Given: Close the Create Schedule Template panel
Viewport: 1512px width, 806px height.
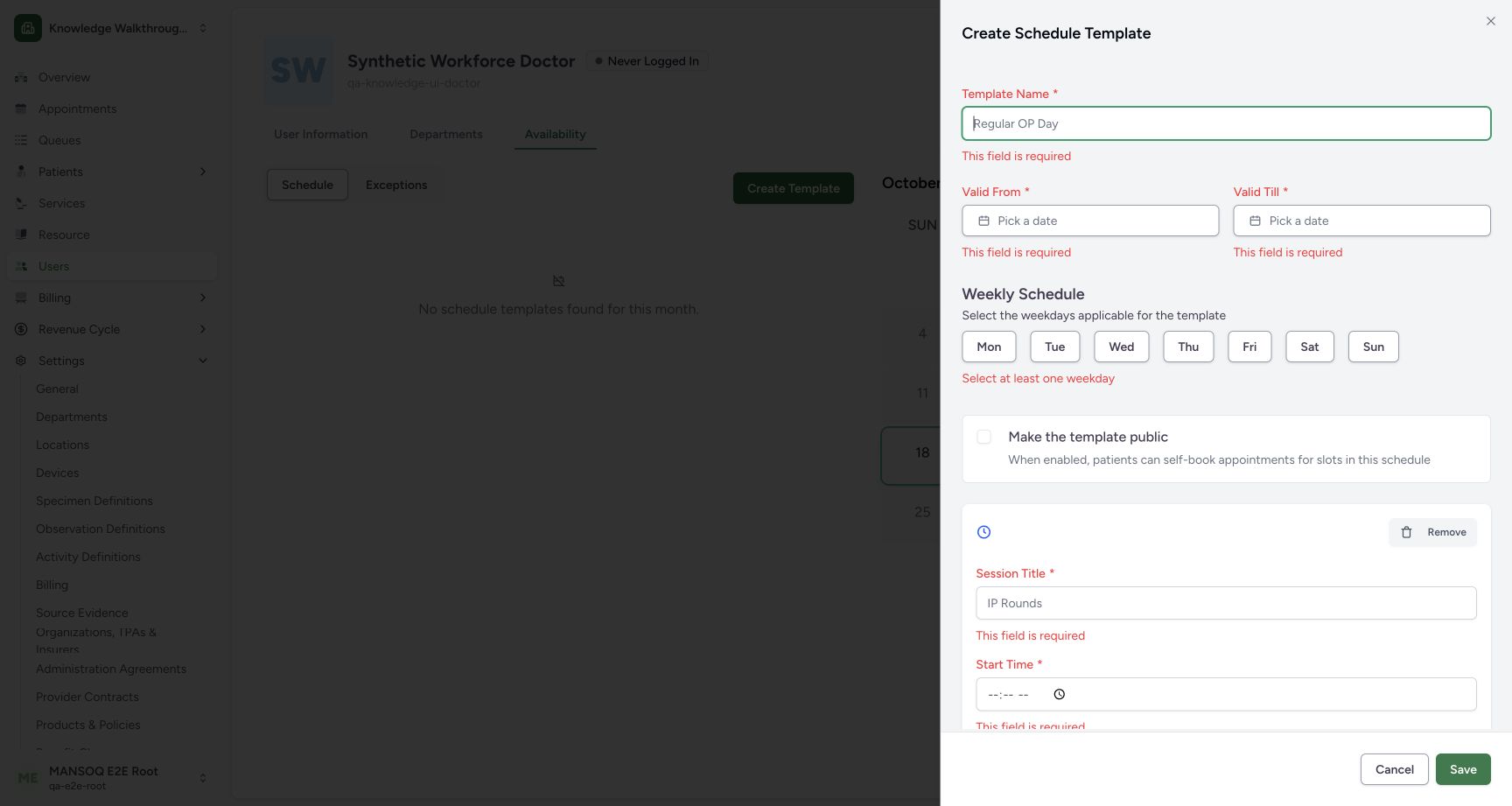Looking at the screenshot, I should (x=1491, y=21).
